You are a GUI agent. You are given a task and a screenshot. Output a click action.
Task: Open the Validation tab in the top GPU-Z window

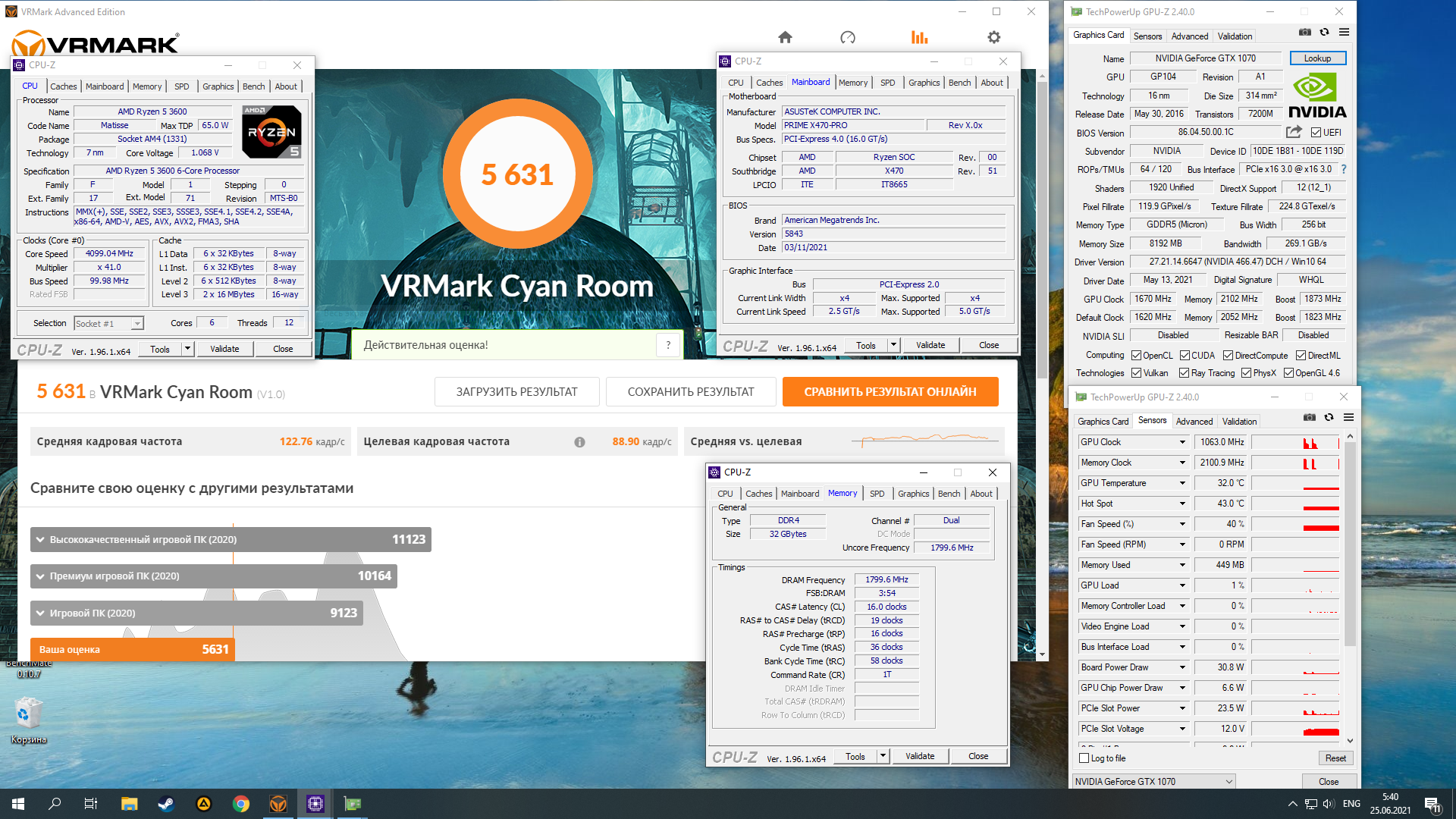(1235, 36)
